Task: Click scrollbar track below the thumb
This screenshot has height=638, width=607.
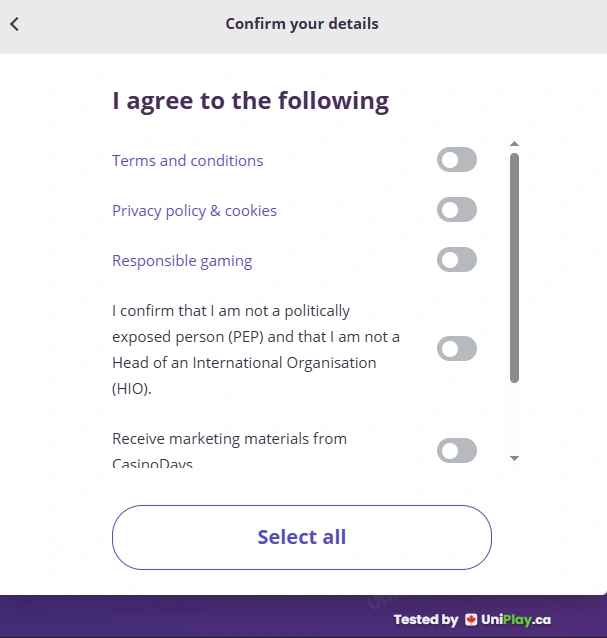Action: tap(514, 418)
